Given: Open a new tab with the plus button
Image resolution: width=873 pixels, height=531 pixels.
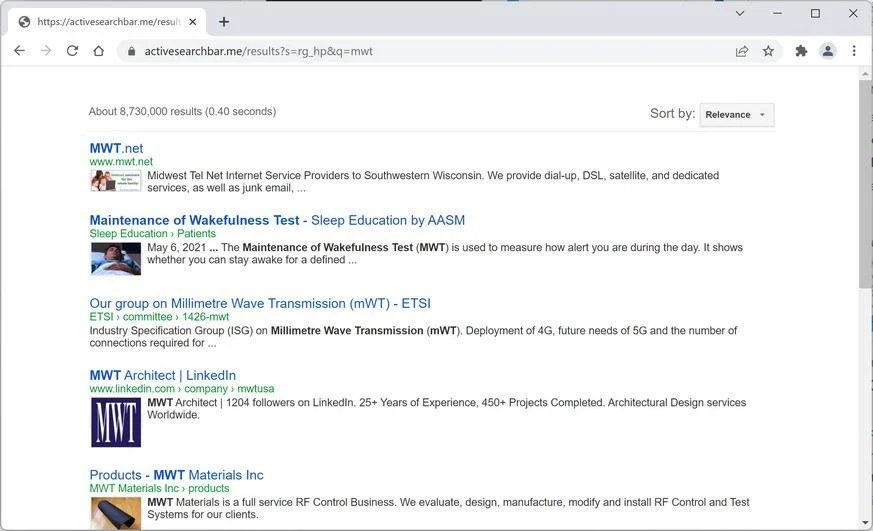Looking at the screenshot, I should click(x=224, y=22).
